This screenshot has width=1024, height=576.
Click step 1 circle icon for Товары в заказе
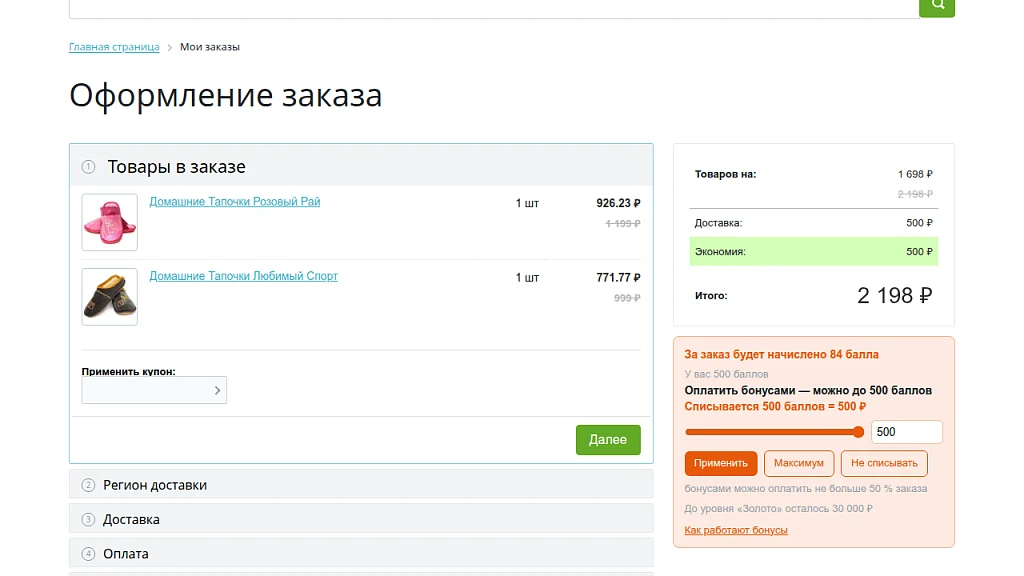point(88,167)
